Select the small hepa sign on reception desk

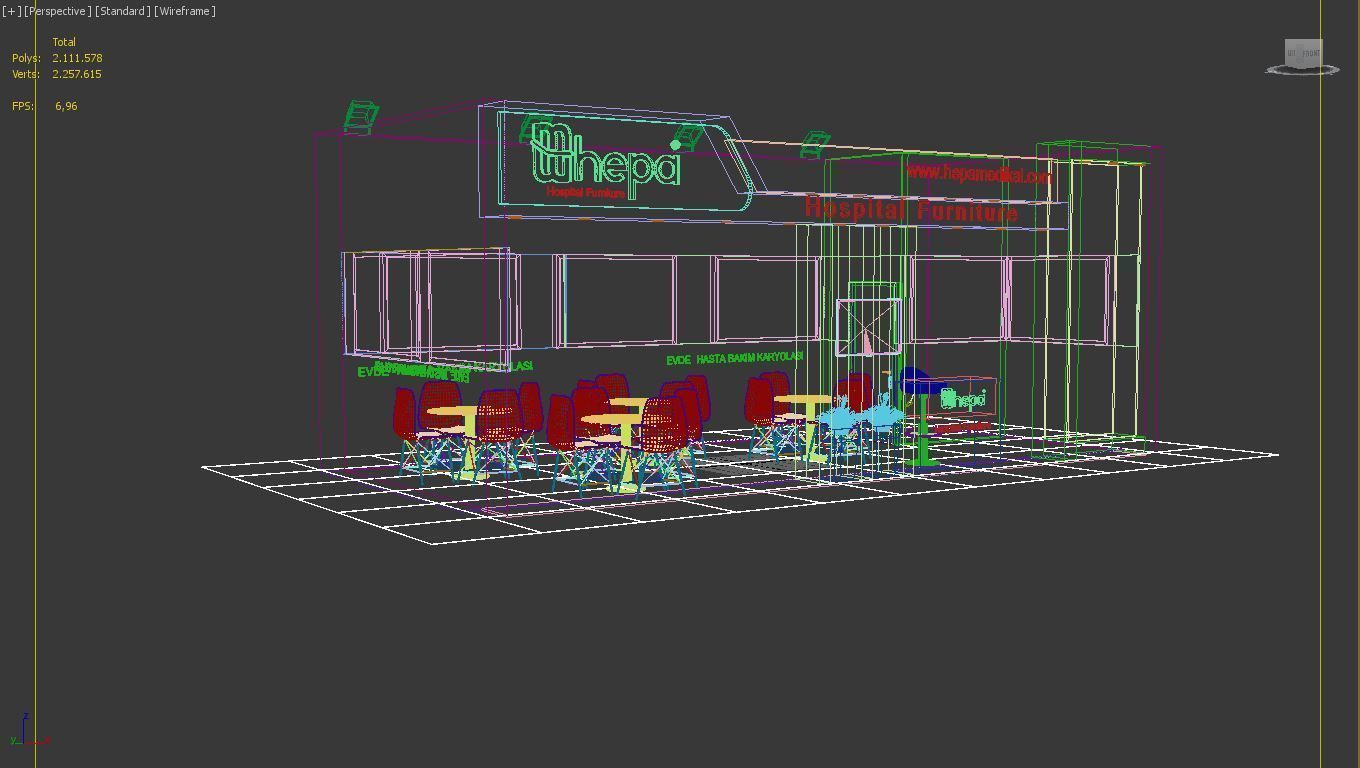click(963, 399)
